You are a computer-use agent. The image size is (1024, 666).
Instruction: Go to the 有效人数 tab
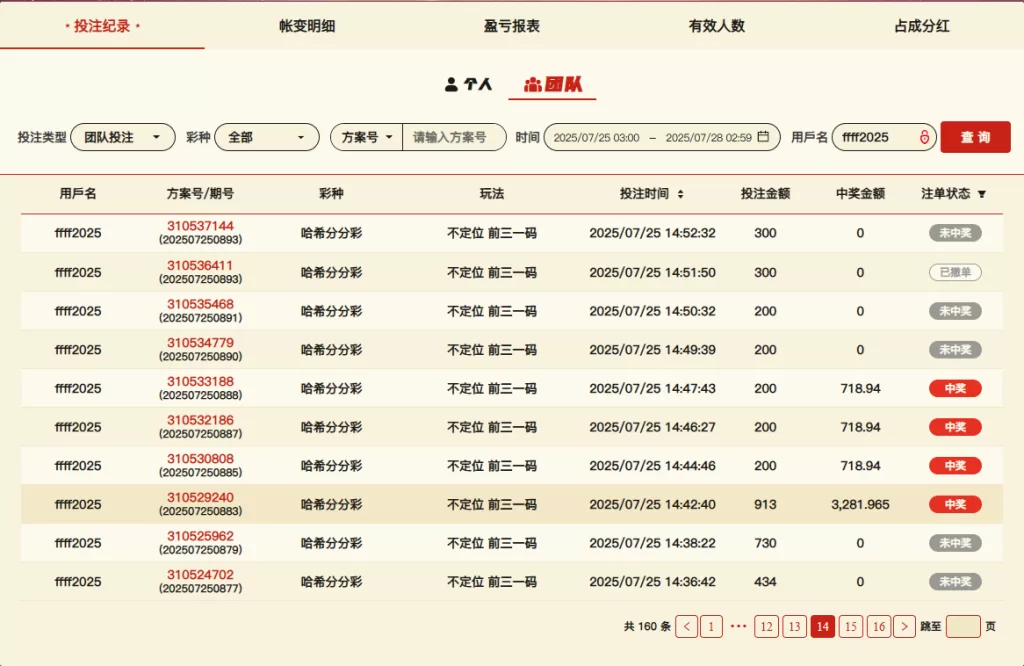click(x=716, y=26)
